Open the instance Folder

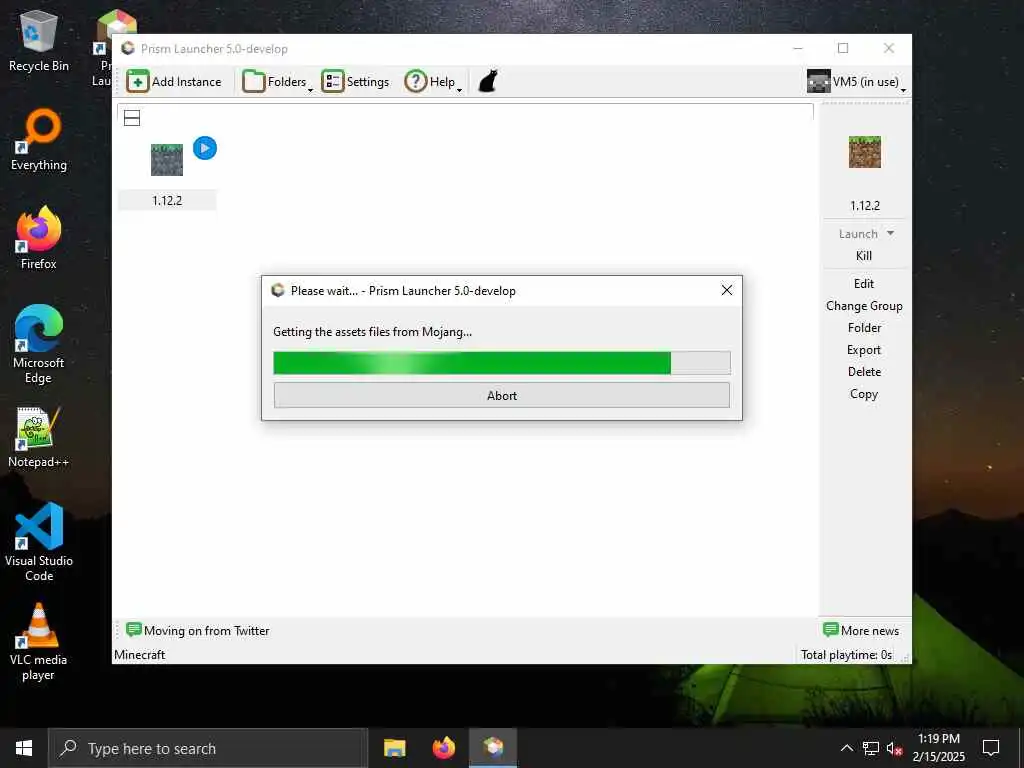click(x=864, y=328)
